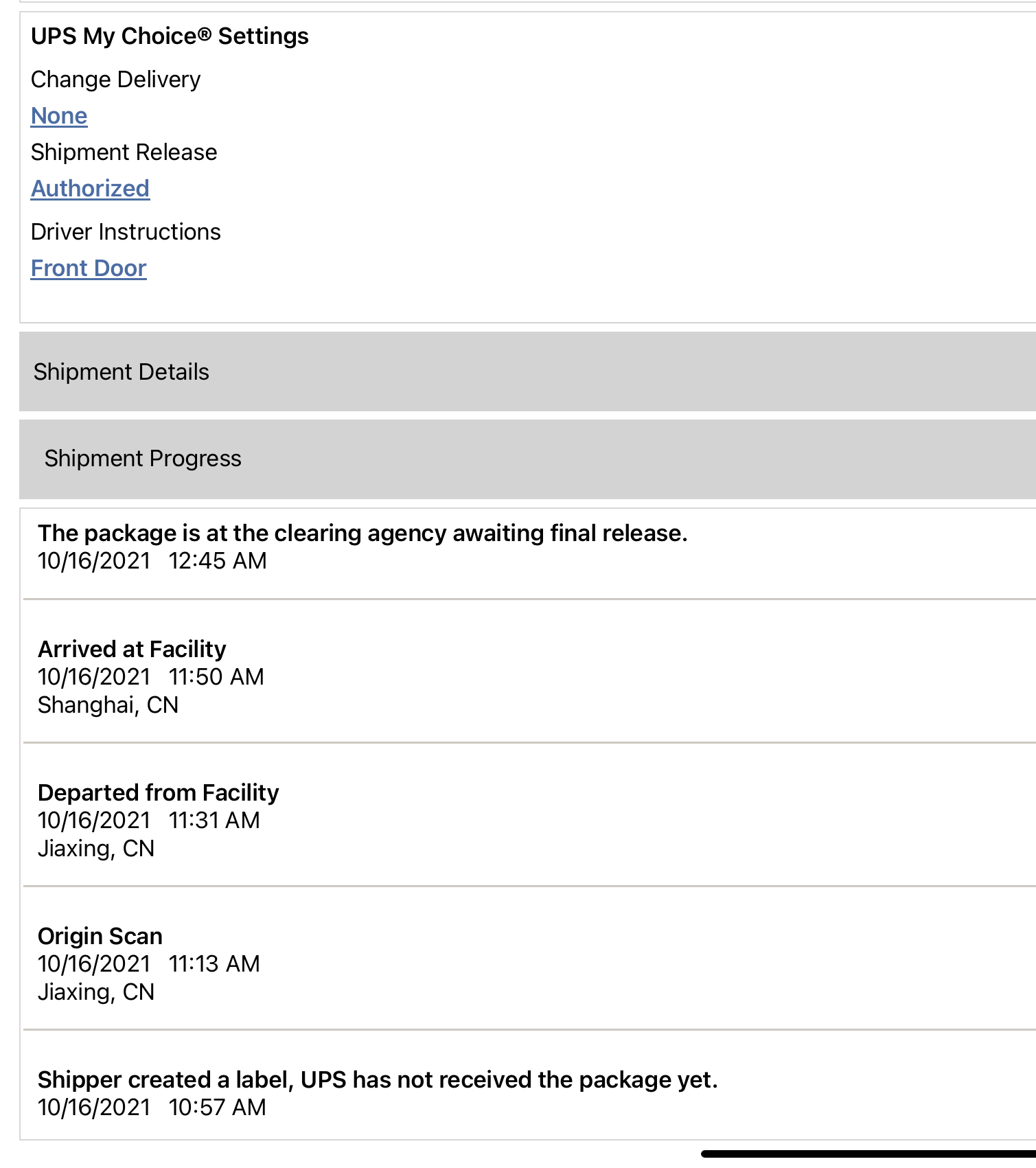
Task: Tap the home indicator bar at bottom
Action: click(x=868, y=1154)
